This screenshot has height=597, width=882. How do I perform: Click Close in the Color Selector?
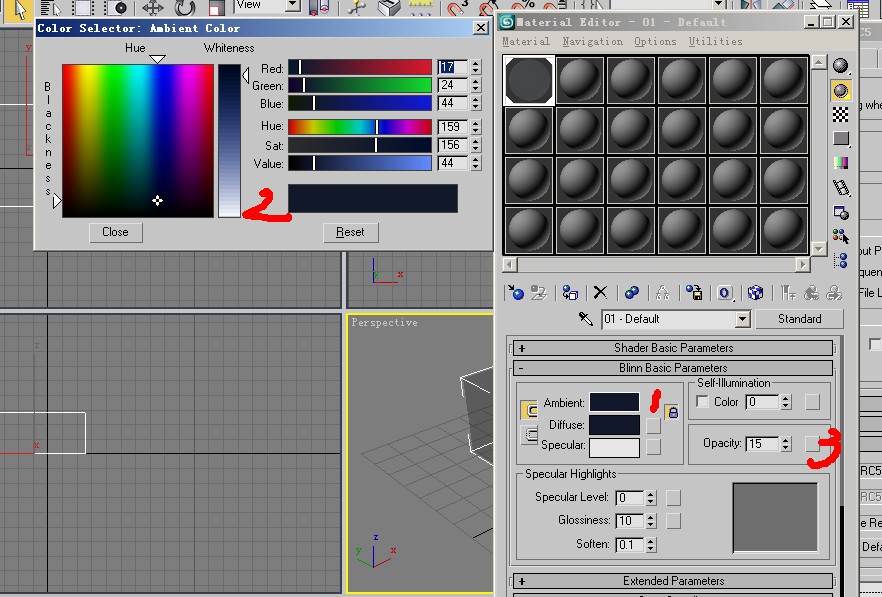click(x=115, y=232)
